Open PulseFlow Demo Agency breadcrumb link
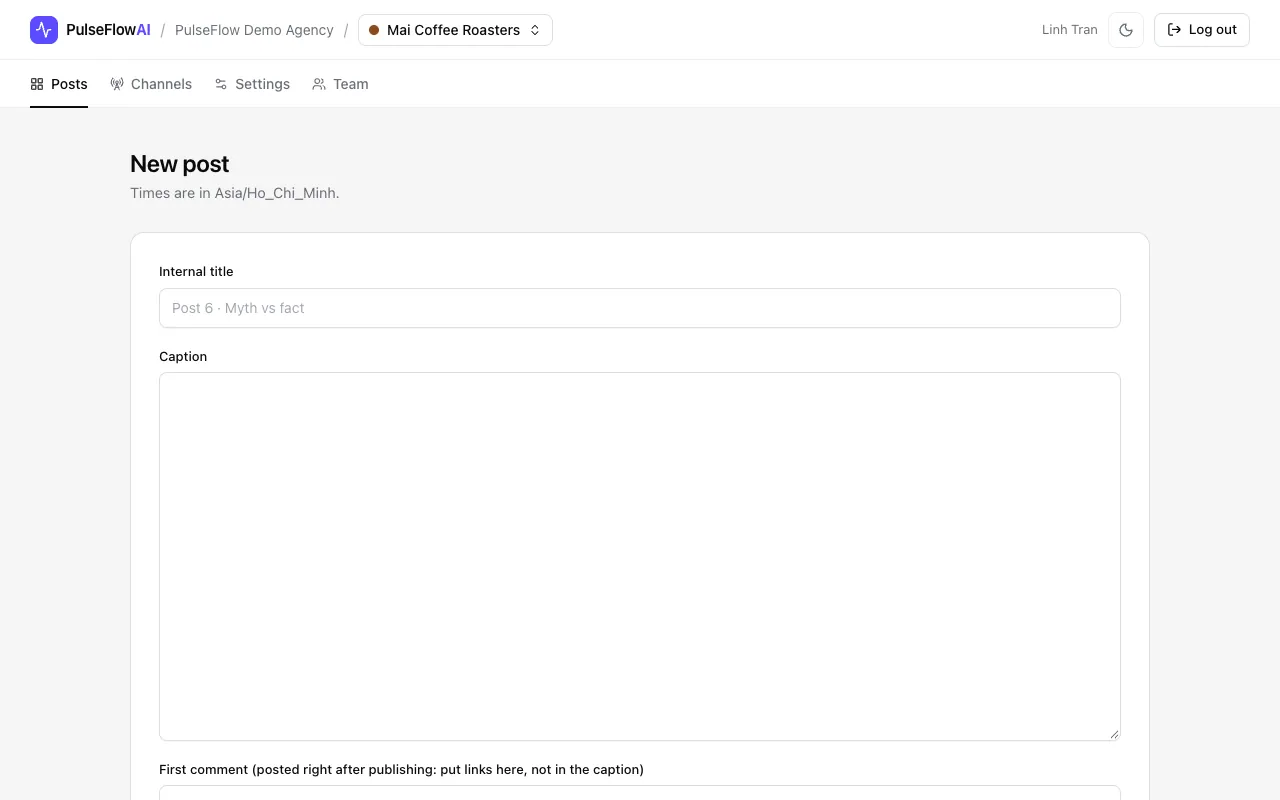The width and height of the screenshot is (1280, 800). pos(254,30)
